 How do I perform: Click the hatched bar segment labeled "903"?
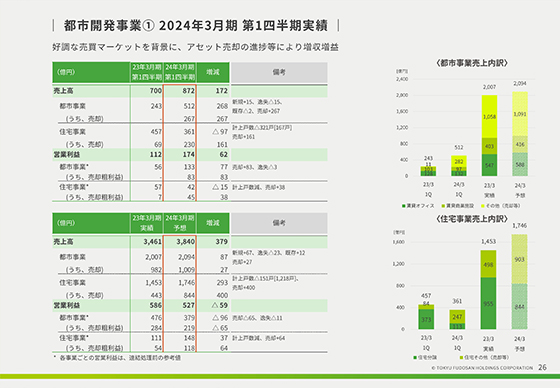click(519, 259)
